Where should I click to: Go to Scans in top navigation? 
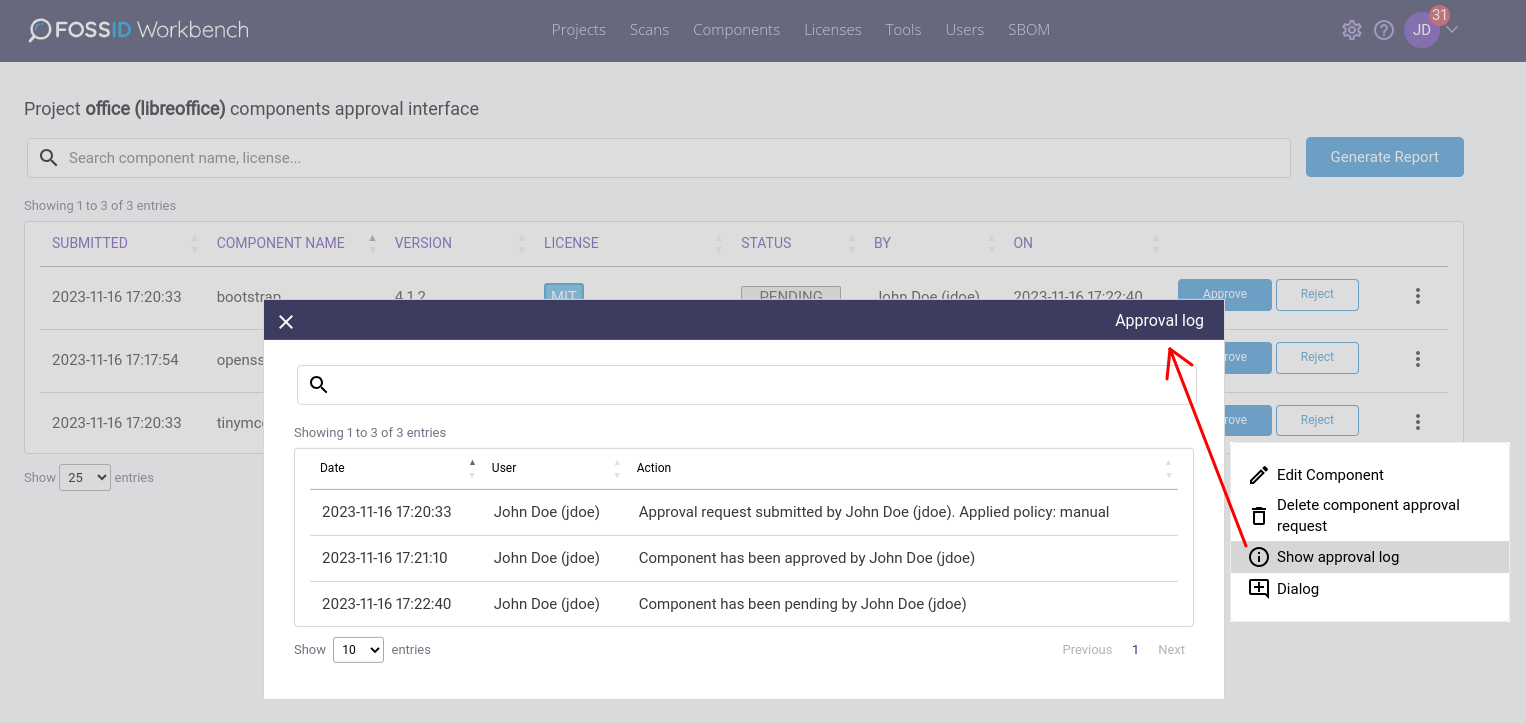tap(649, 30)
